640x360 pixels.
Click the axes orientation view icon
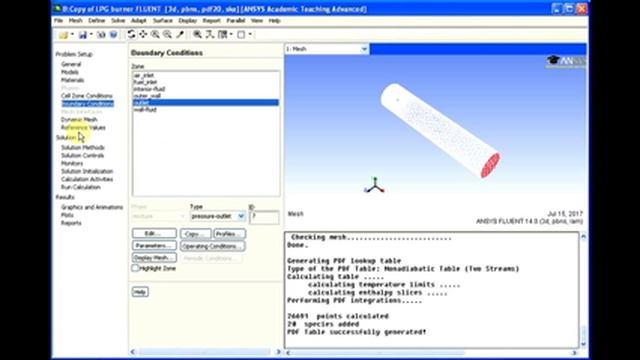click(210, 35)
